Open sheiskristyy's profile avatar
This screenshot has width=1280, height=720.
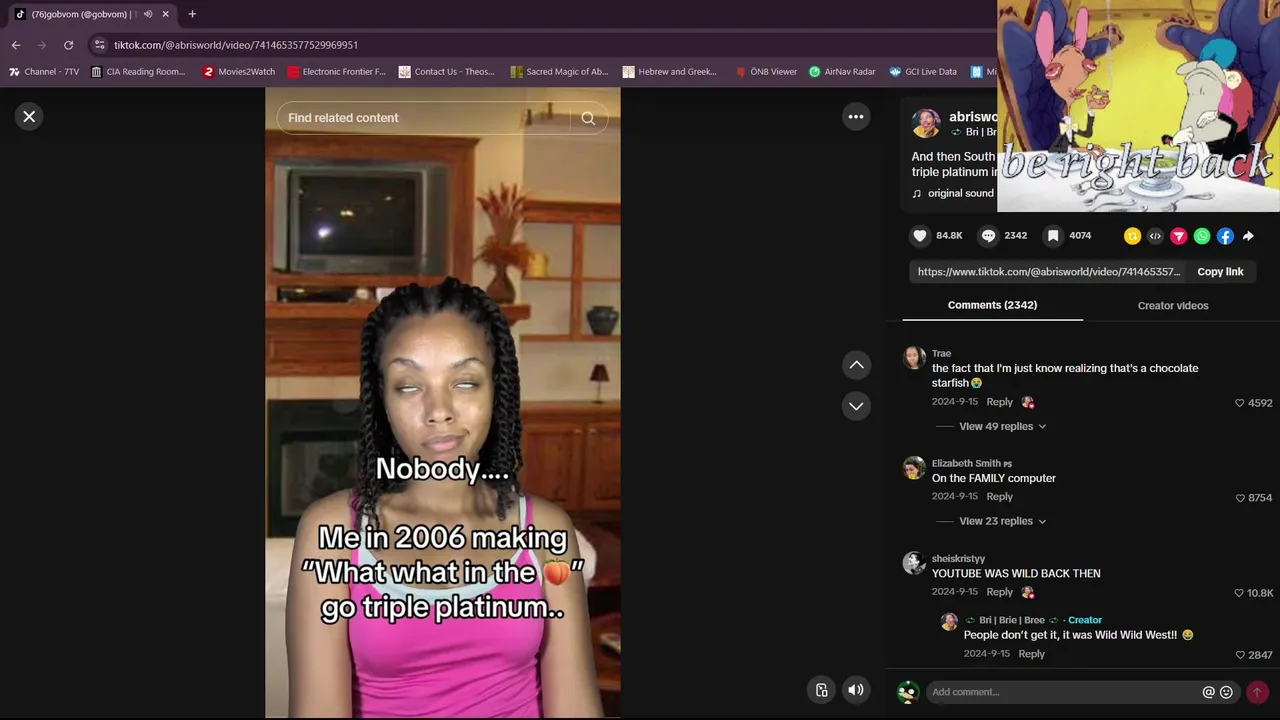pos(914,563)
